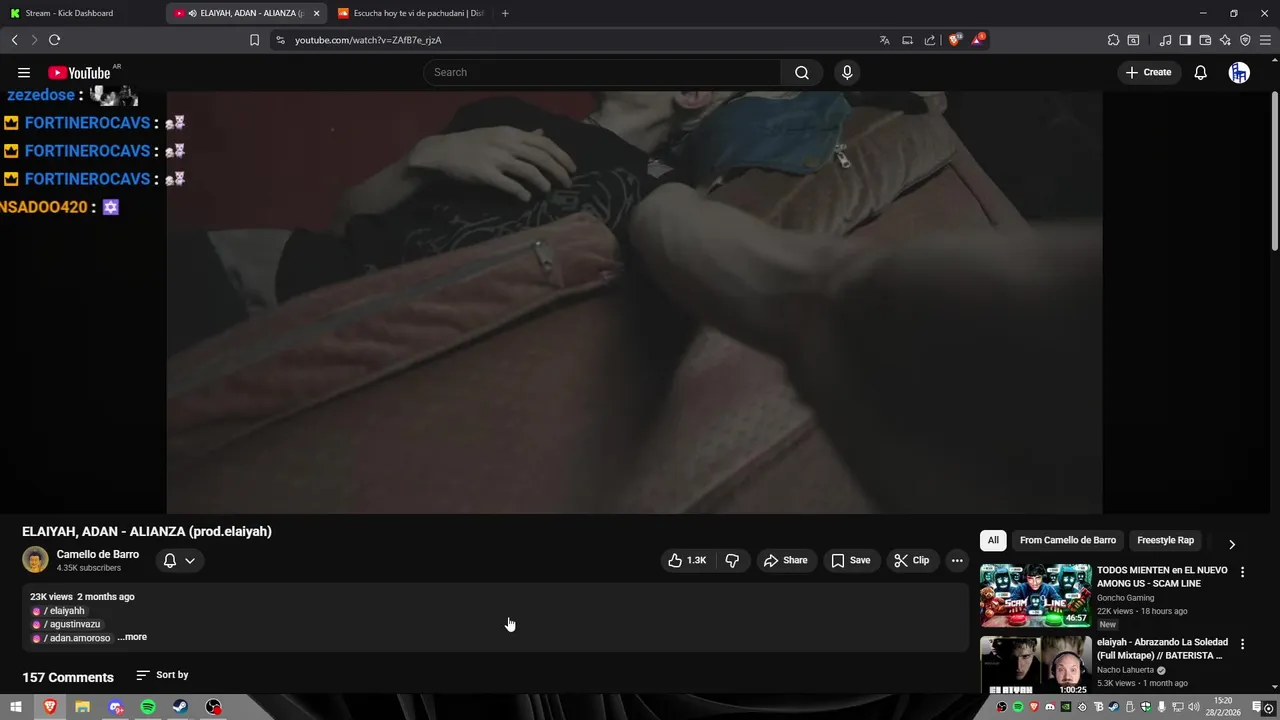Open the Windows Start menu
The height and width of the screenshot is (720, 1280).
click(x=15, y=707)
